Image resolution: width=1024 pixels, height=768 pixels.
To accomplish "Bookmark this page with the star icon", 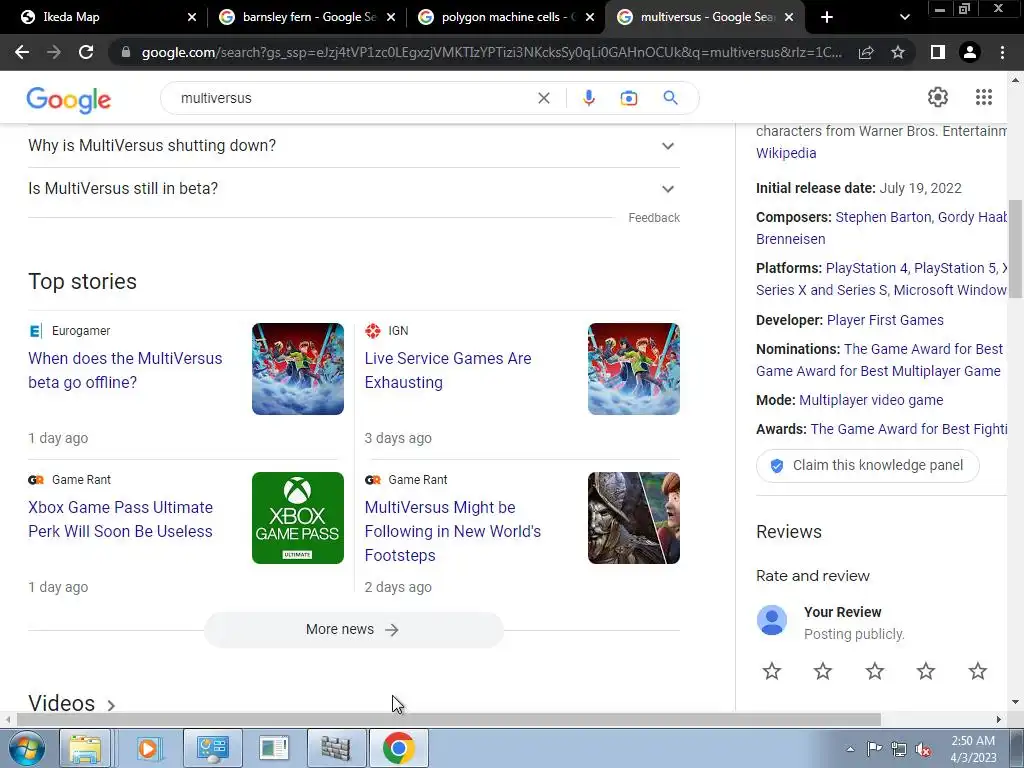I will (x=898, y=52).
